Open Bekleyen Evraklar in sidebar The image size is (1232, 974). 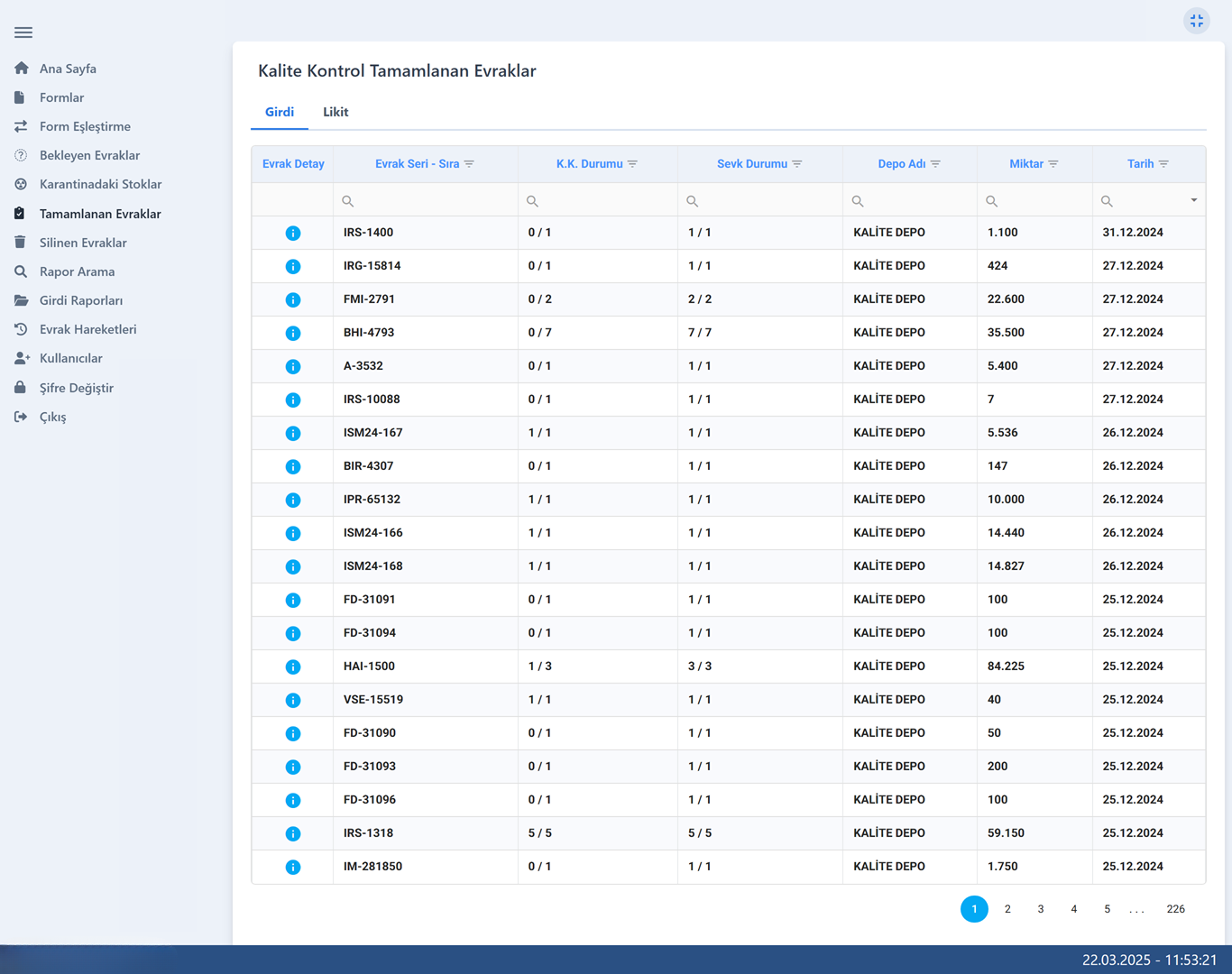click(x=89, y=155)
